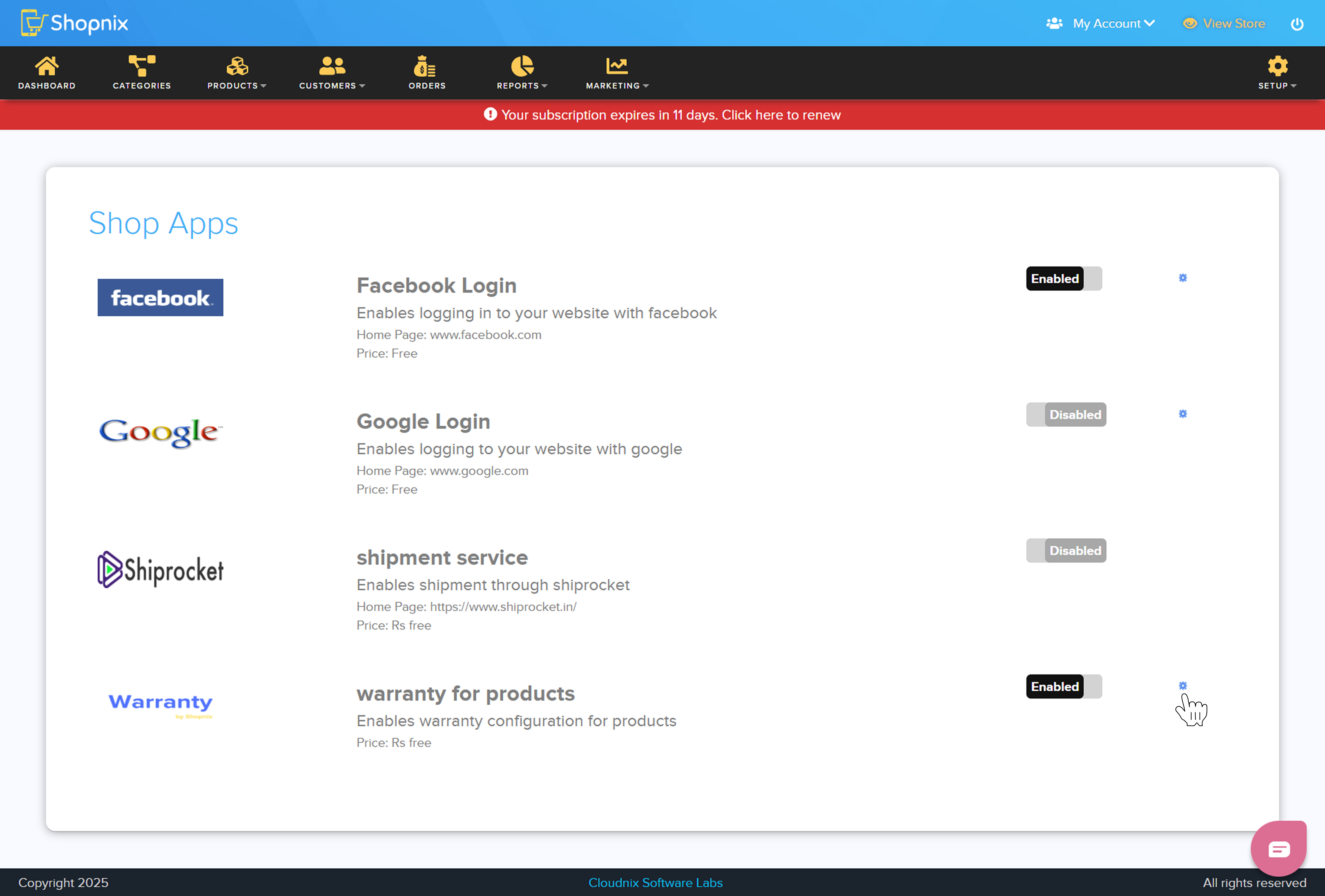Screen dimensions: 1325x896
Task: Select the SETUP menu label
Action: (1273, 86)
